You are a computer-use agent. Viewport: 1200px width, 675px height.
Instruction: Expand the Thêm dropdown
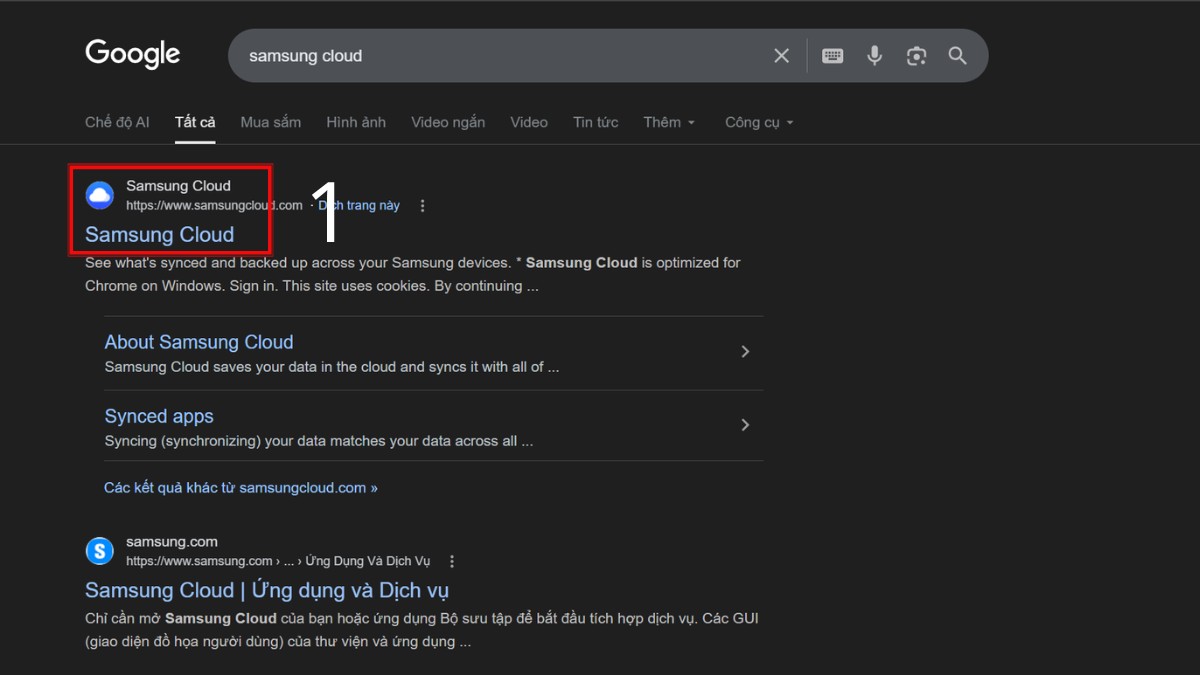pos(669,122)
